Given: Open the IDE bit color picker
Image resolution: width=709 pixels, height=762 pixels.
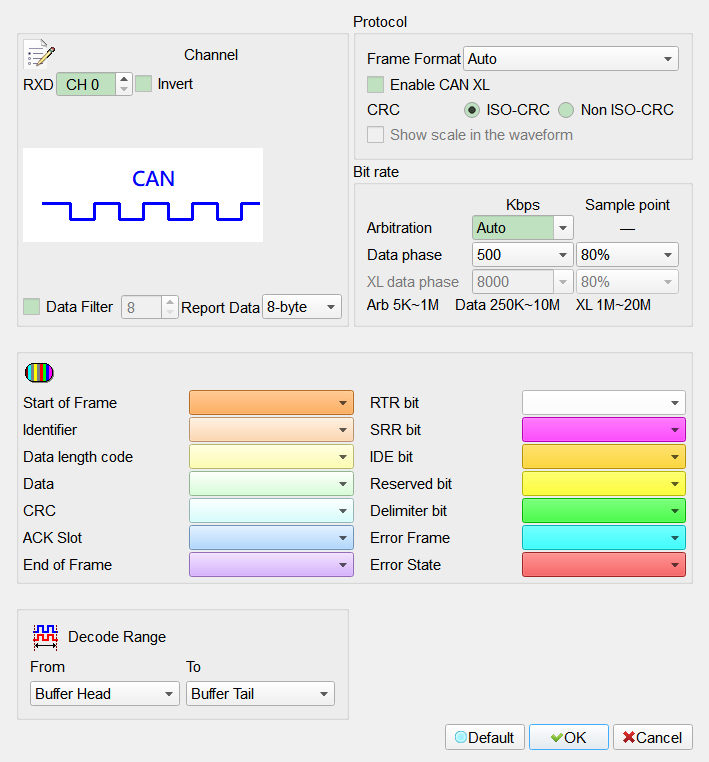Looking at the screenshot, I should coord(604,457).
